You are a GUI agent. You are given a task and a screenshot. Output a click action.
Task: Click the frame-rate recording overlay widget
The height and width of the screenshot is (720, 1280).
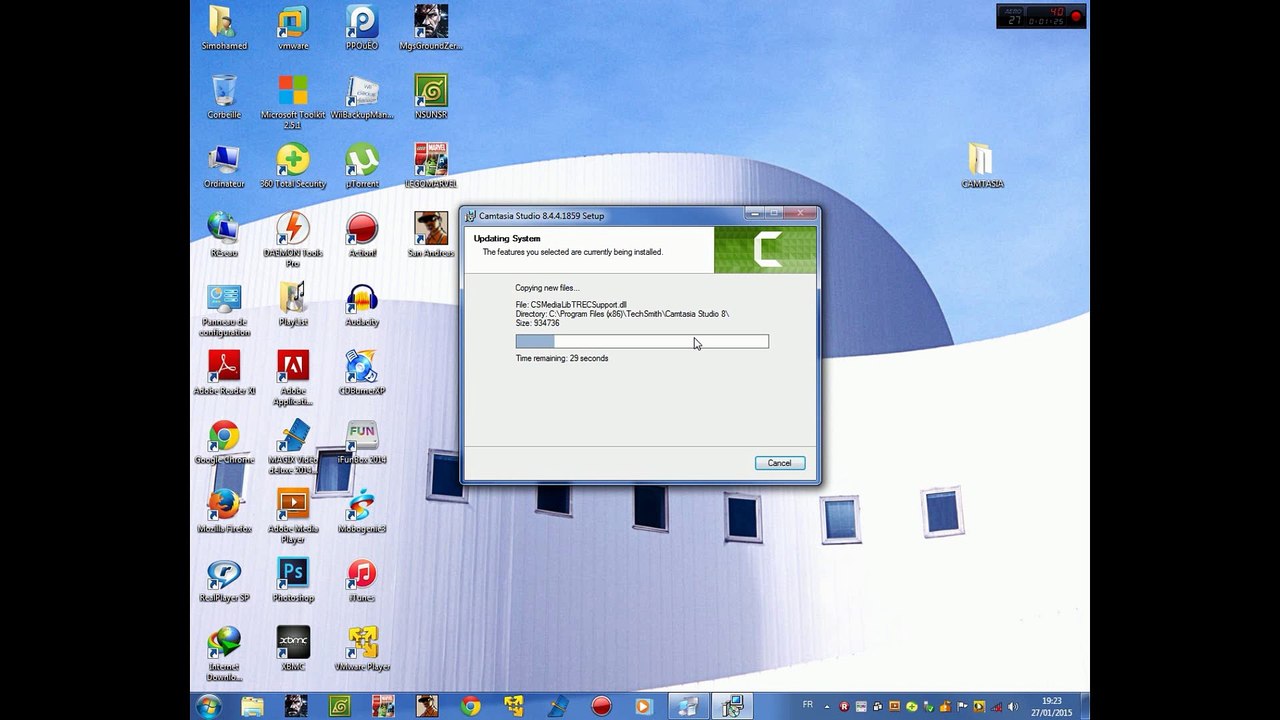tap(1041, 16)
